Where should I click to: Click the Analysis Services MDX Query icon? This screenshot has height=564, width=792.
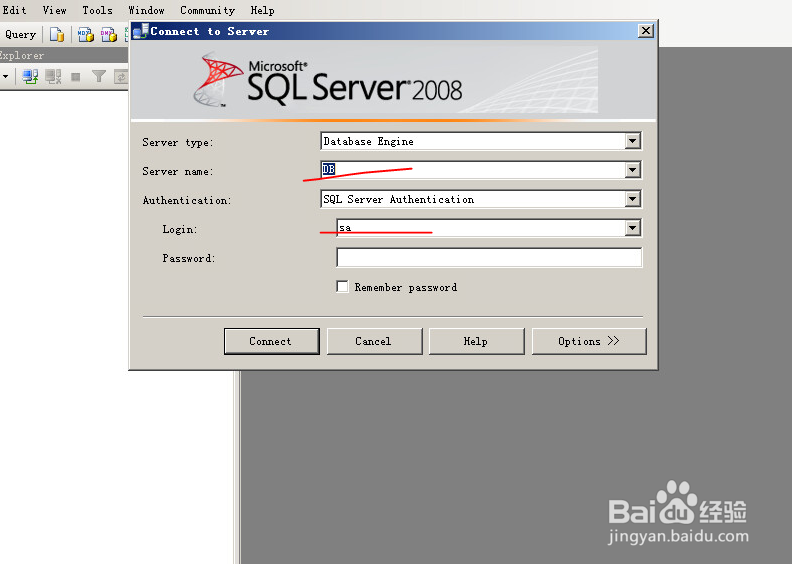tap(85, 34)
